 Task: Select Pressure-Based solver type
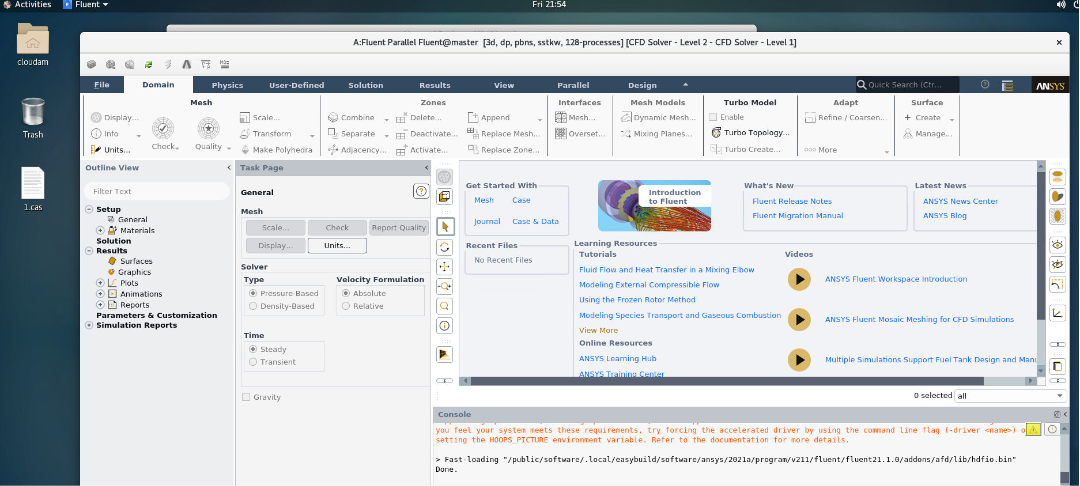point(253,293)
